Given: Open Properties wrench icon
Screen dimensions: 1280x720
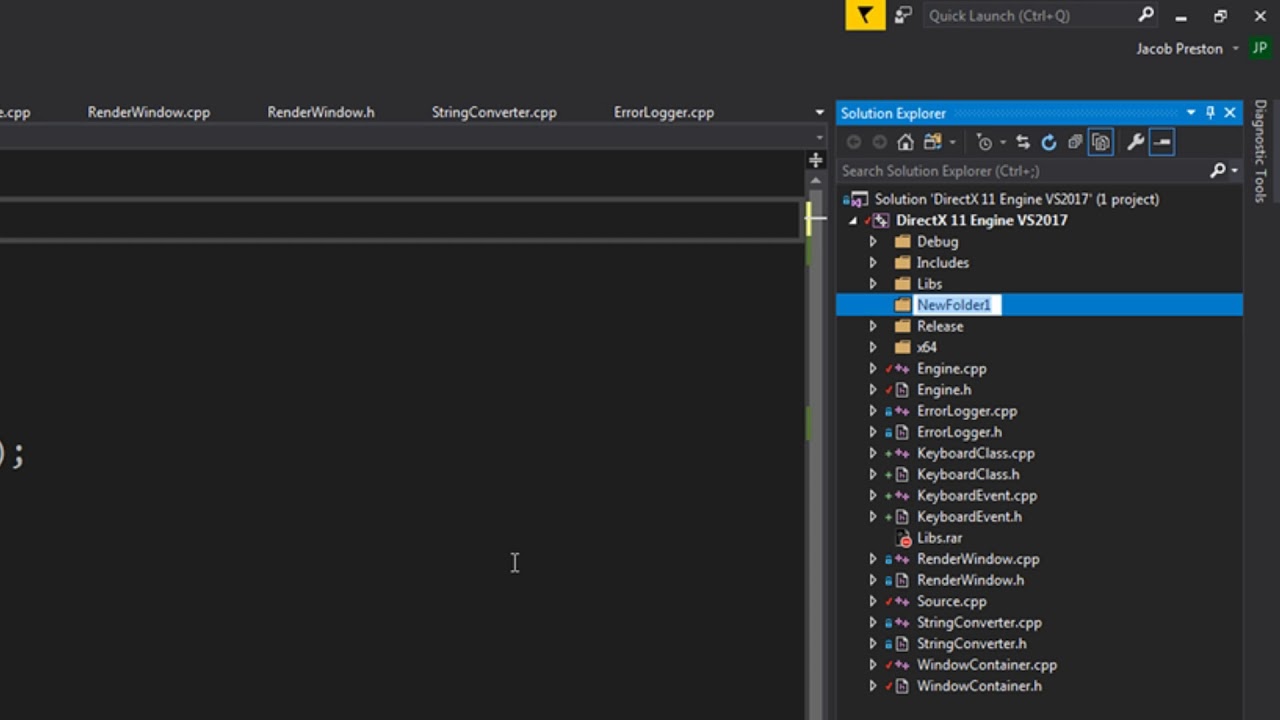Looking at the screenshot, I should pos(1135,142).
